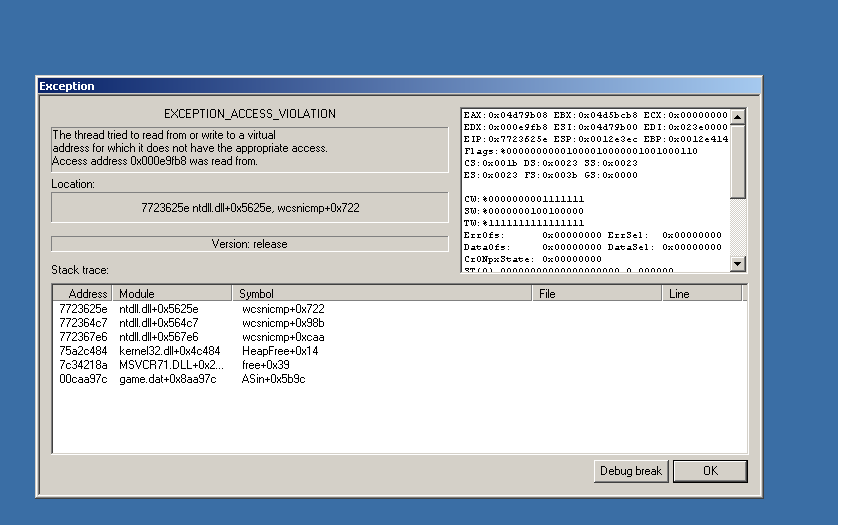Viewport: 842px width, 532px height.
Task: Select stack row address 772367e6
Action: tap(83, 337)
